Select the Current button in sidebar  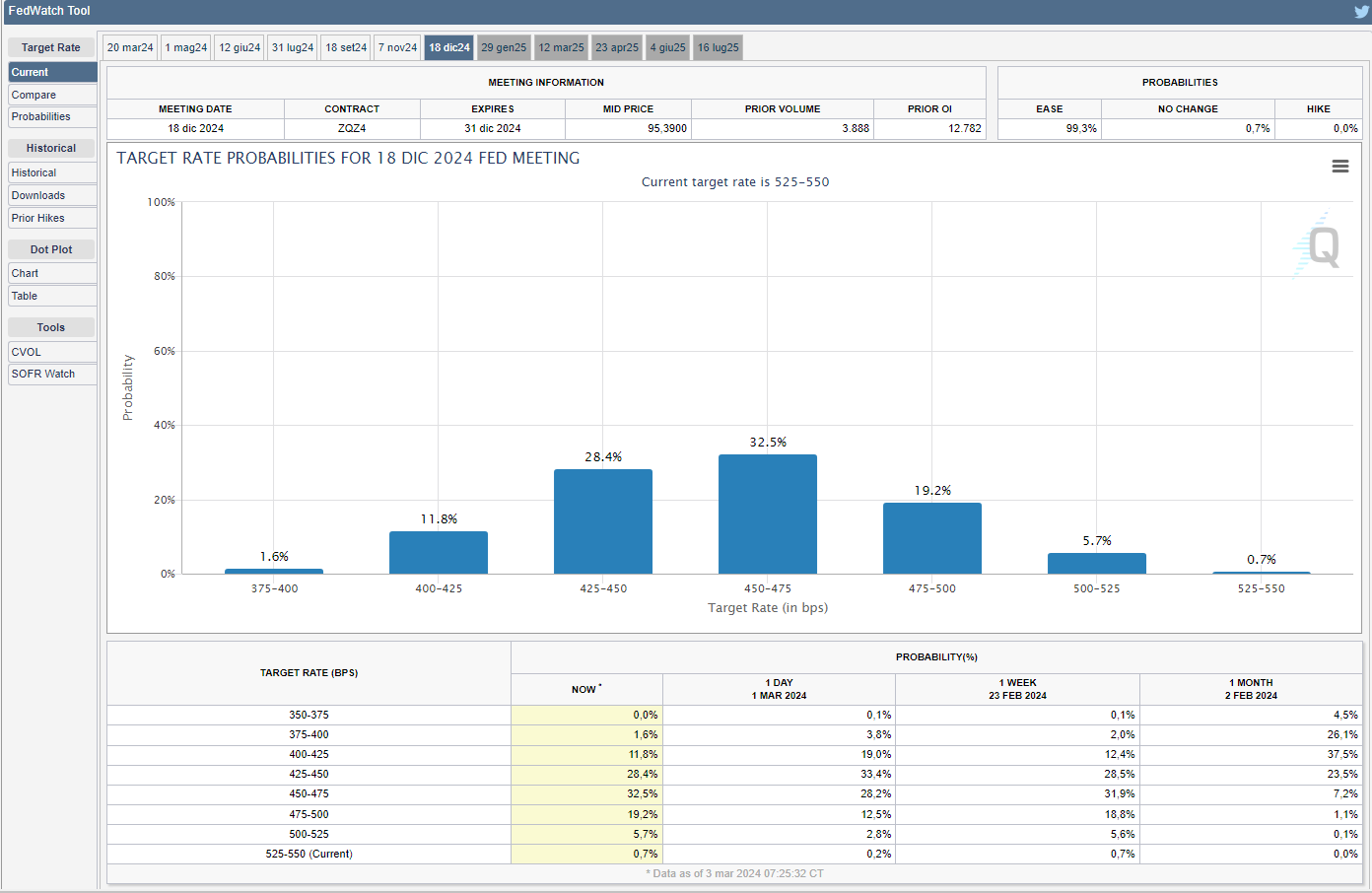(x=52, y=72)
